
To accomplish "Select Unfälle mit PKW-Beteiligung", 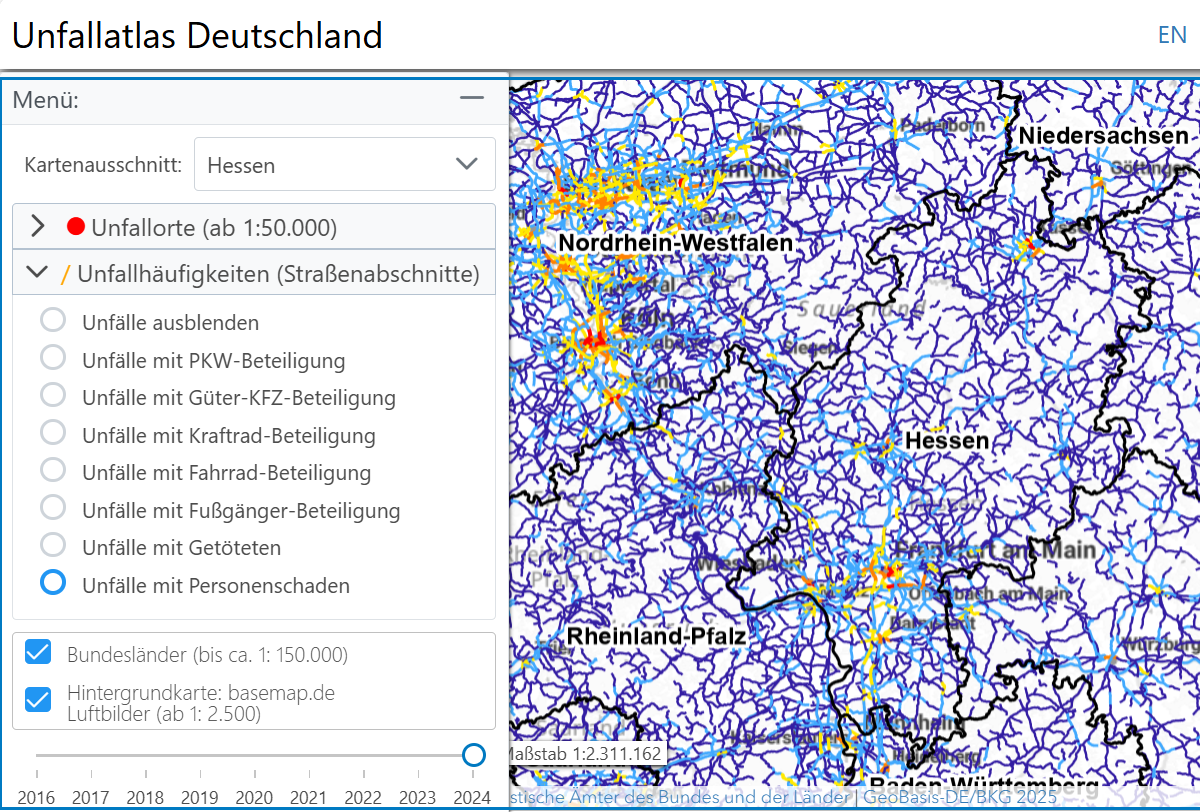I will (x=53, y=358).
